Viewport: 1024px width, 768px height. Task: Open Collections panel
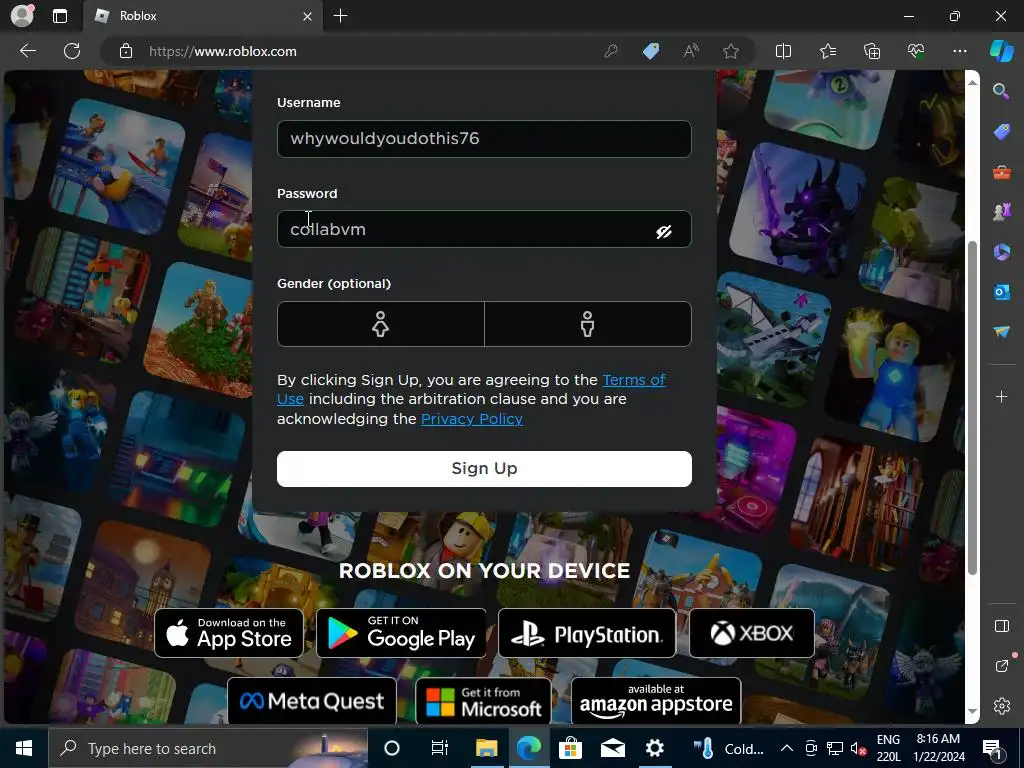tap(872, 51)
